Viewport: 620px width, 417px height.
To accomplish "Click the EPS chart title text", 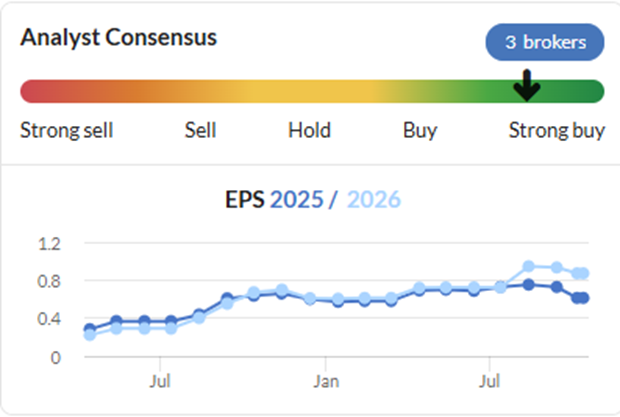I will coord(245,199).
